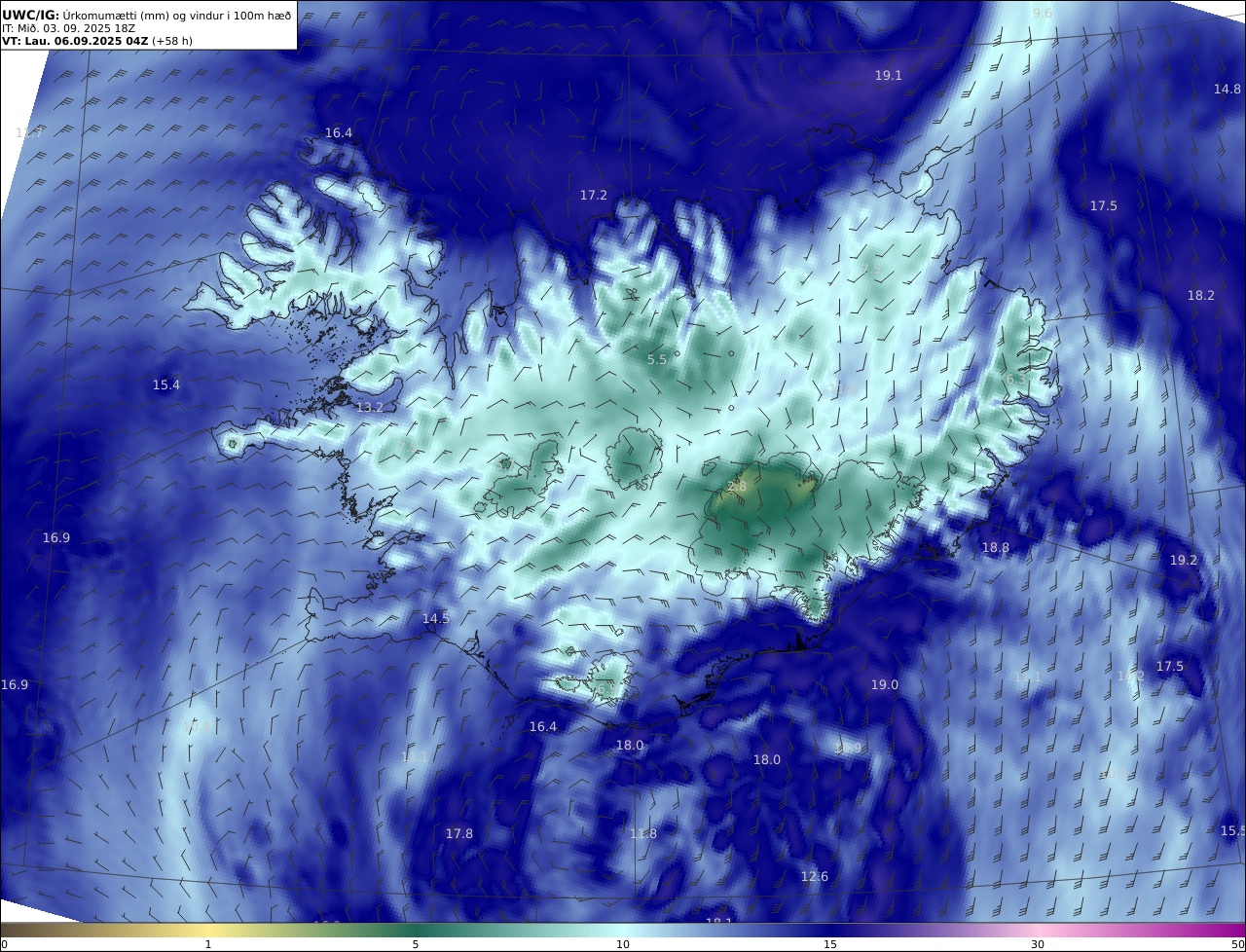Click the colorbar tick label "10"
The image size is (1246, 952).
coord(623,944)
